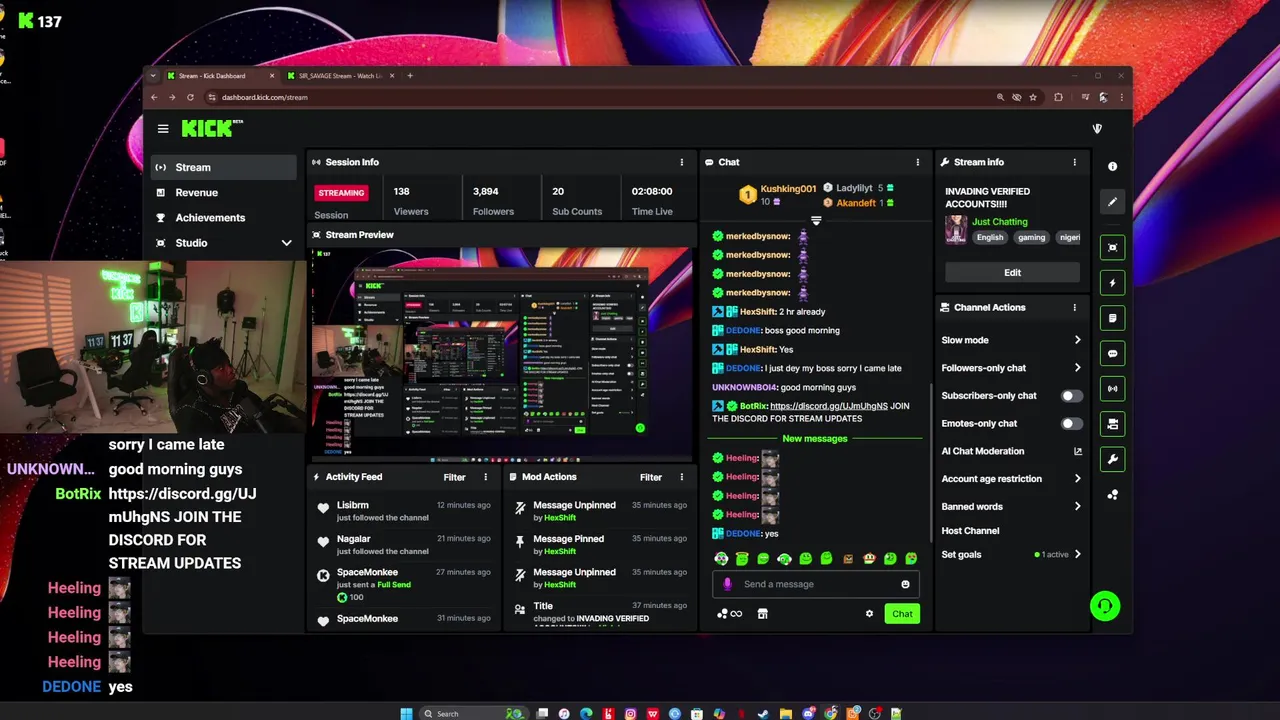Open File Explorer from the Windows taskbar
This screenshot has height=720, width=1280.
[786, 713]
